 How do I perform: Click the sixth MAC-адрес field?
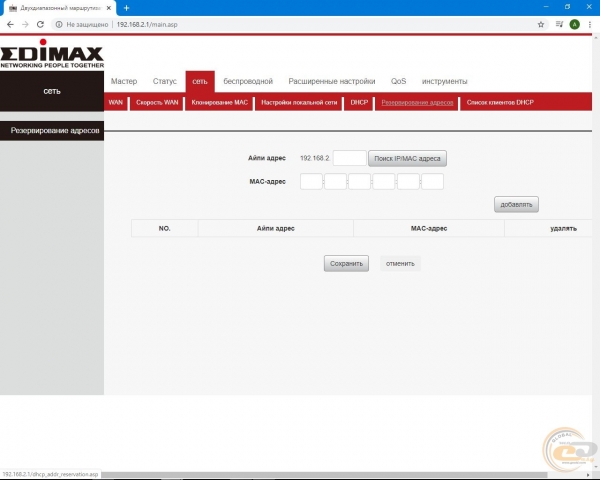pyautogui.click(x=432, y=181)
